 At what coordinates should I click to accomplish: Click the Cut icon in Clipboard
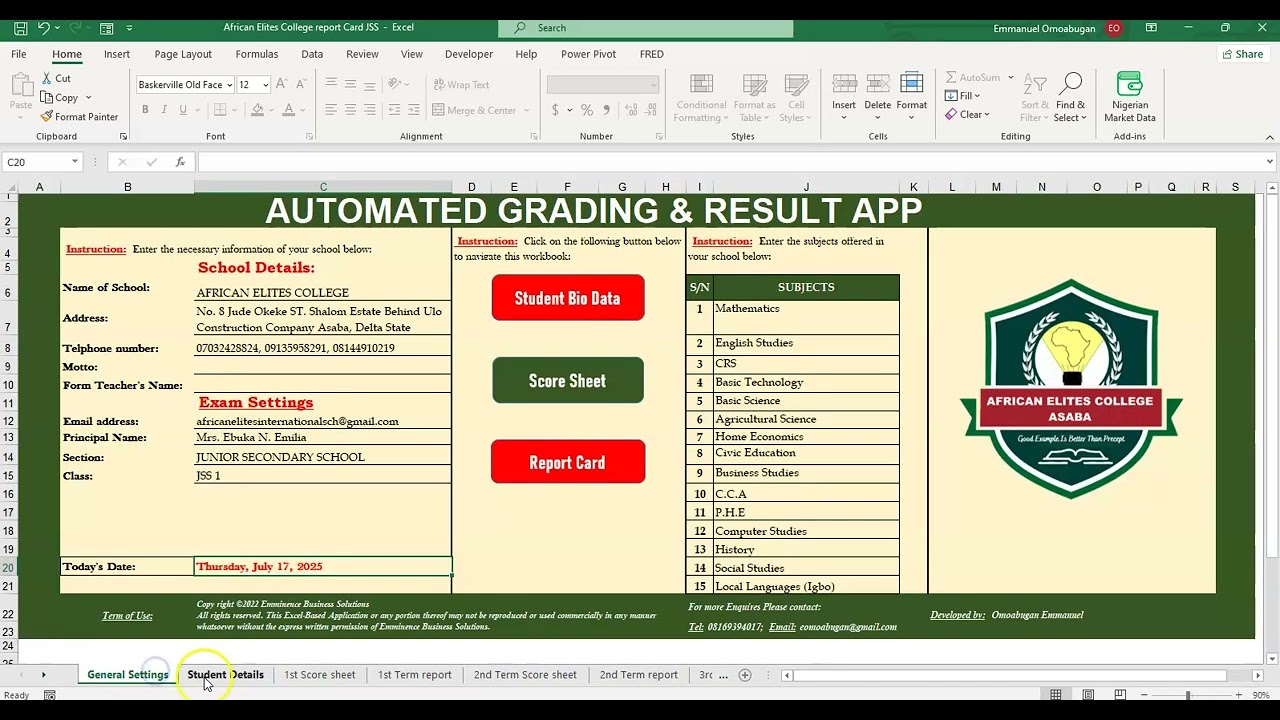[46, 78]
